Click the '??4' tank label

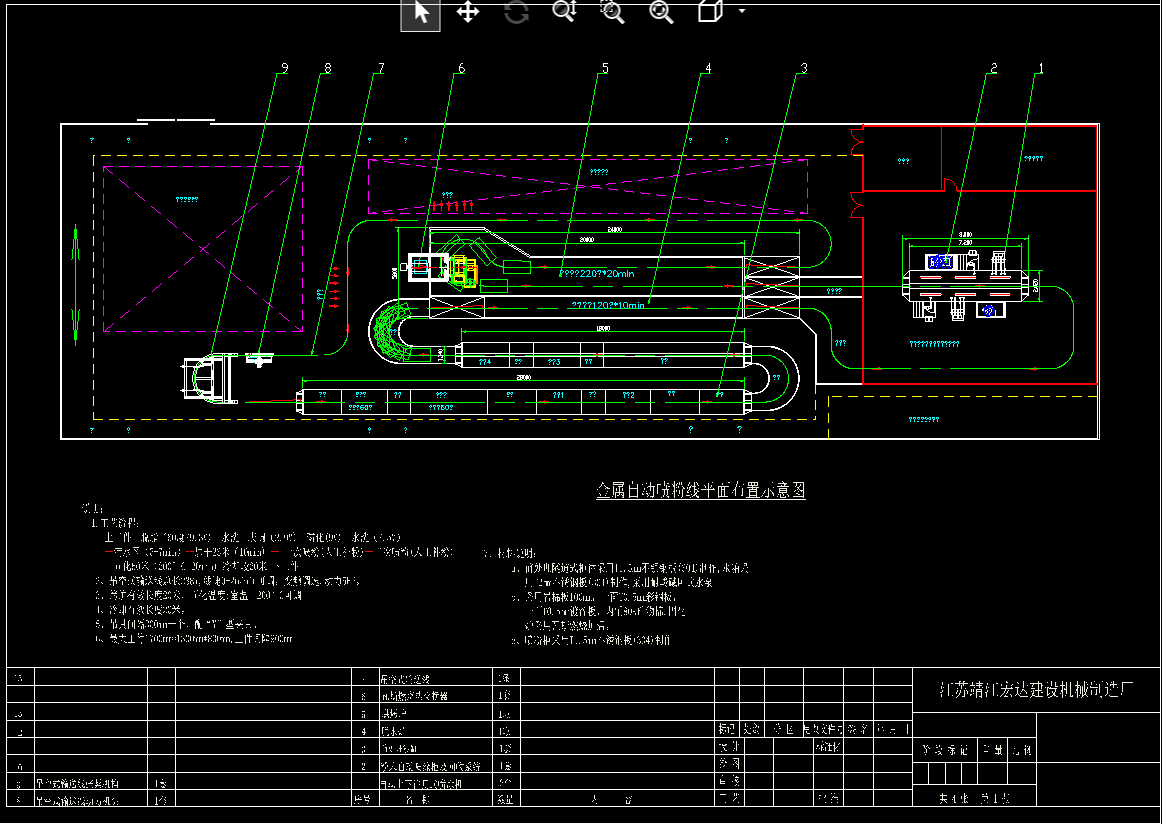tap(485, 362)
